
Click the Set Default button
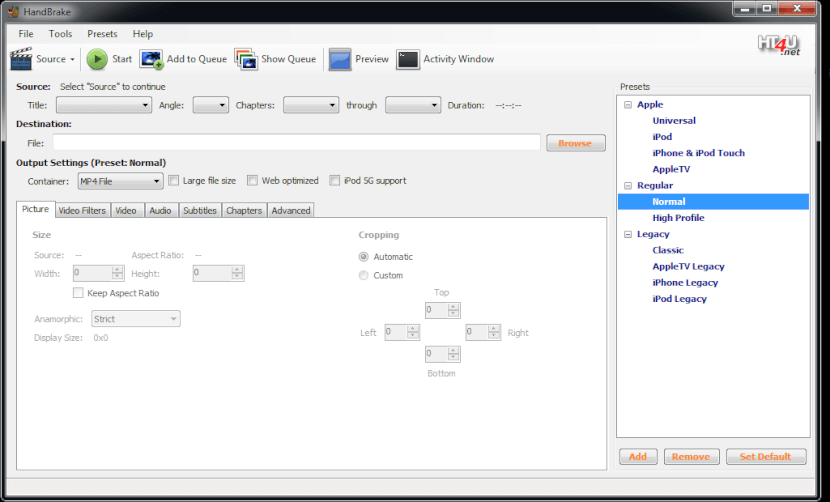[x=766, y=456]
